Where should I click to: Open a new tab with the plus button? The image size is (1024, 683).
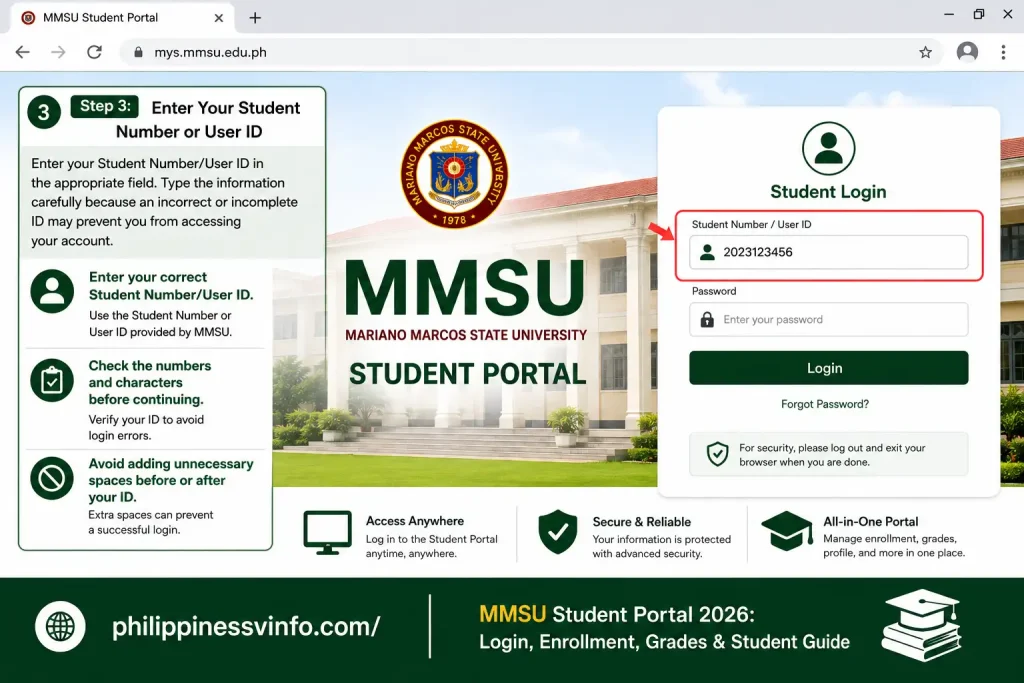[x=255, y=18]
